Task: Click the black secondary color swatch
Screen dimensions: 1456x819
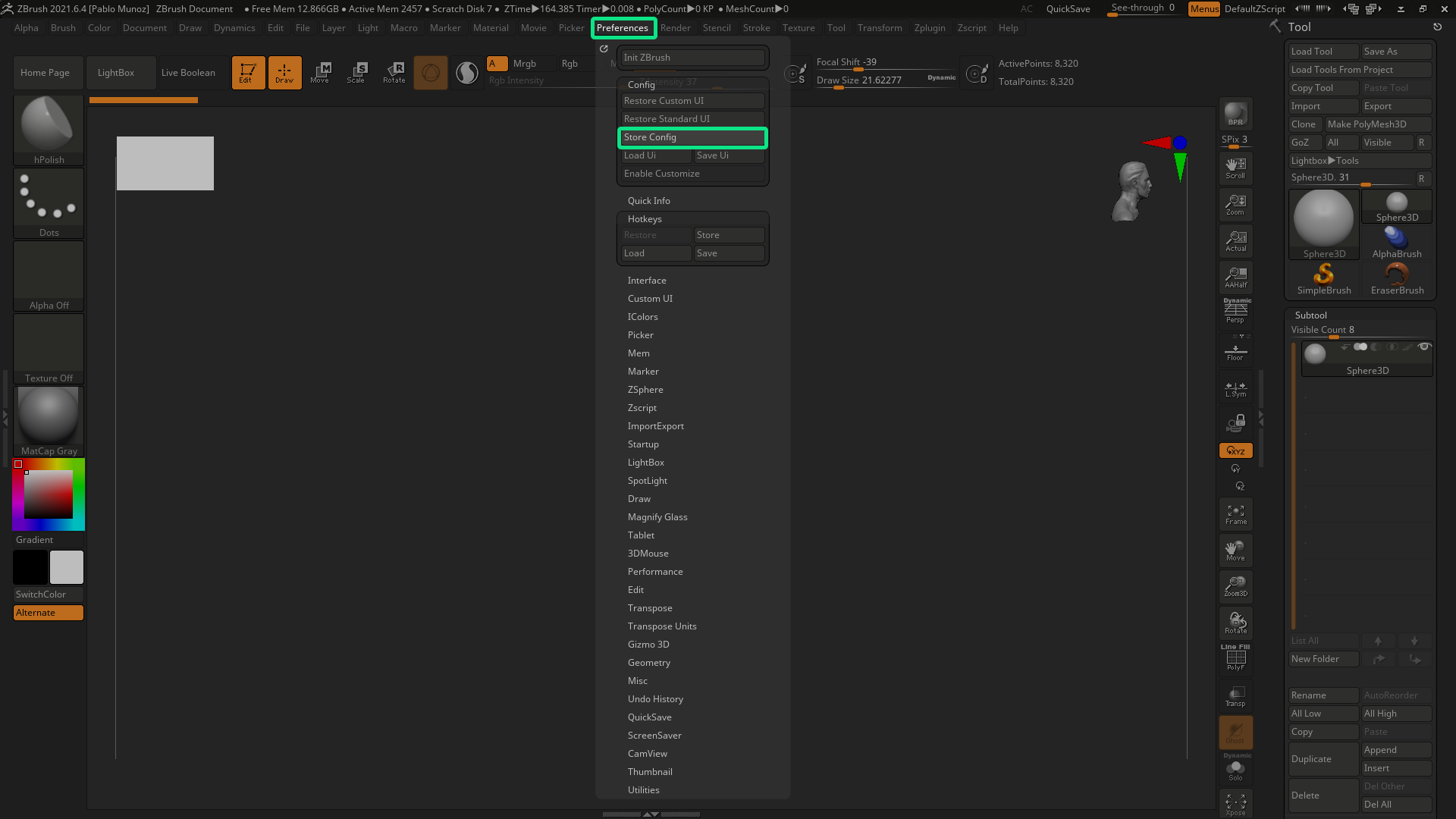Action: pos(30,567)
